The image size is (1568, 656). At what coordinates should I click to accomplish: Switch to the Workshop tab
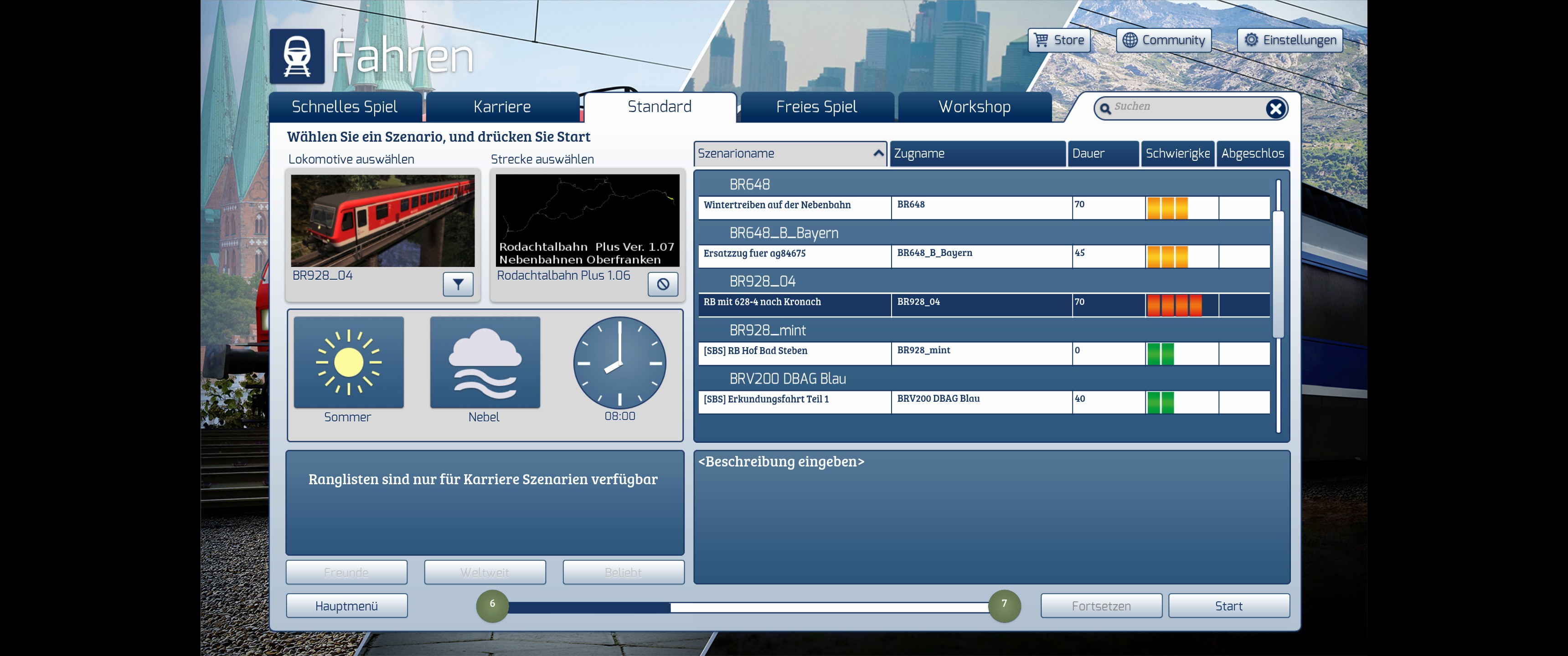point(974,107)
